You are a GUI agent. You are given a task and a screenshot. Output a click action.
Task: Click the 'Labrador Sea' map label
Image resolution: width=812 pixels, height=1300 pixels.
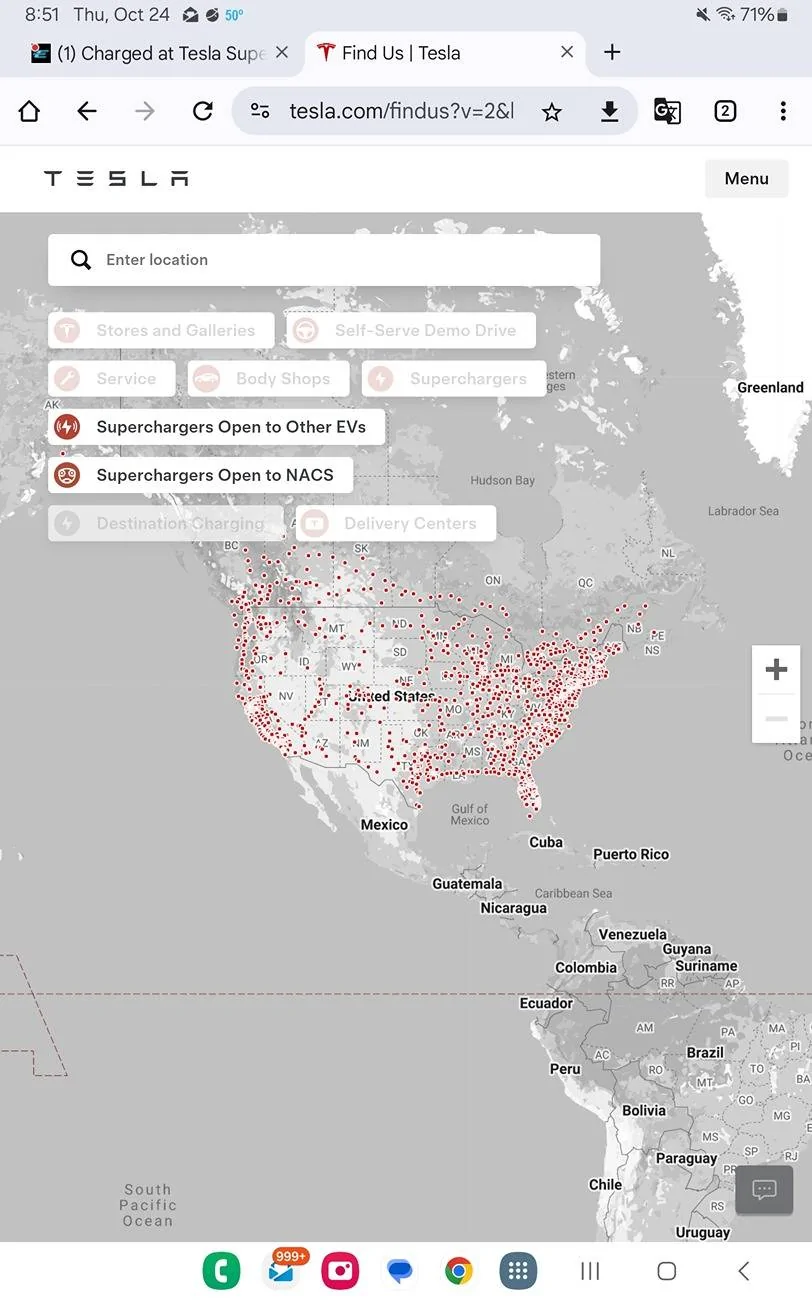743,511
